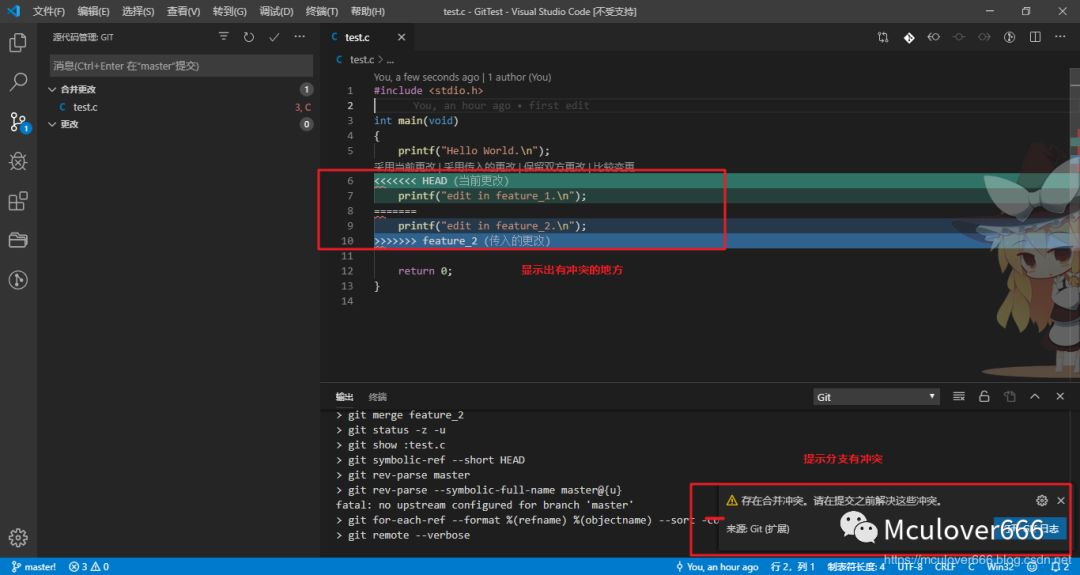Click the refresh icon in source control panel
The width and height of the screenshot is (1080, 575).
(x=249, y=37)
